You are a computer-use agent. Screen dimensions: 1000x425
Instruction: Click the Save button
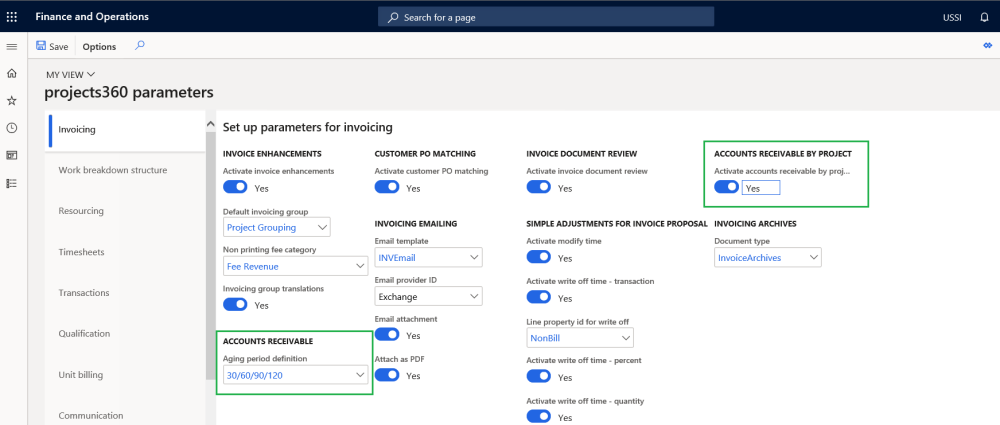click(x=52, y=46)
